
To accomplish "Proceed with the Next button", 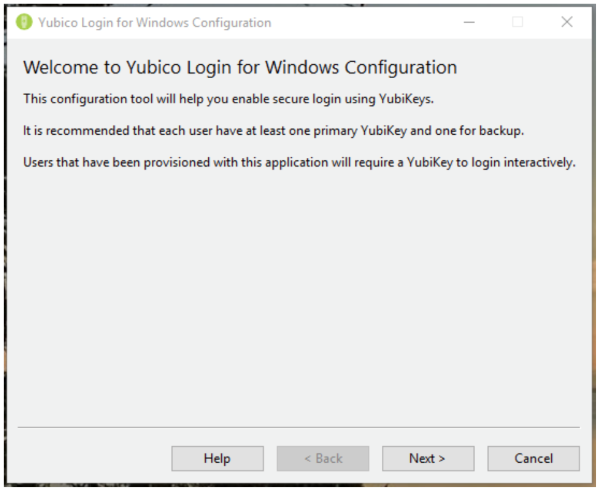I will [428, 458].
